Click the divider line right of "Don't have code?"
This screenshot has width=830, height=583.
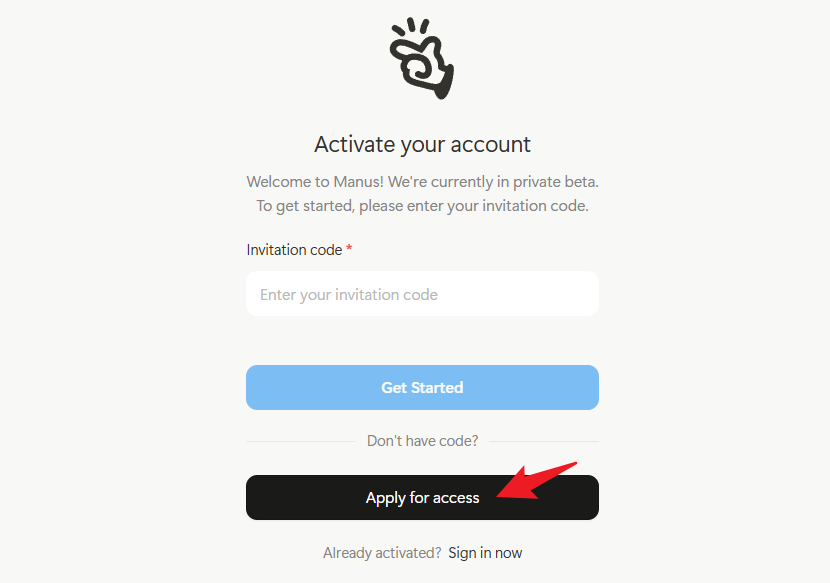544,441
